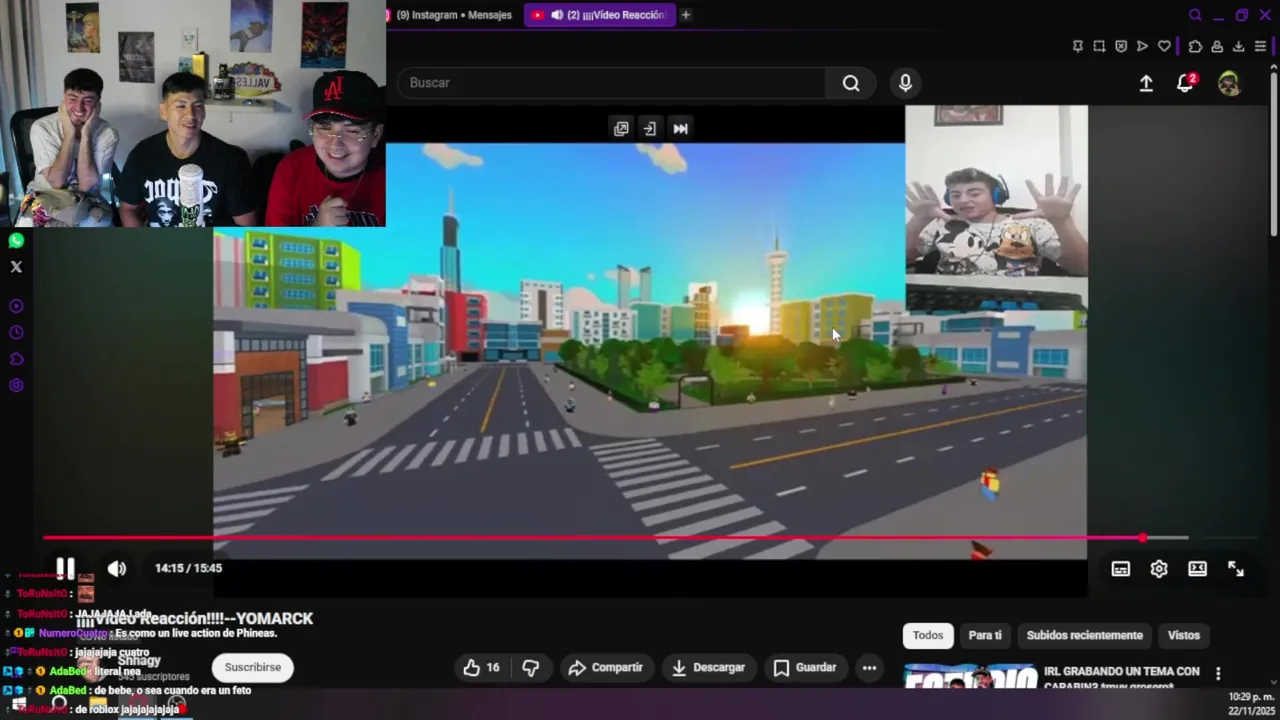Select the Vistos filter chip
Image resolution: width=1280 pixels, height=720 pixels.
(1184, 635)
